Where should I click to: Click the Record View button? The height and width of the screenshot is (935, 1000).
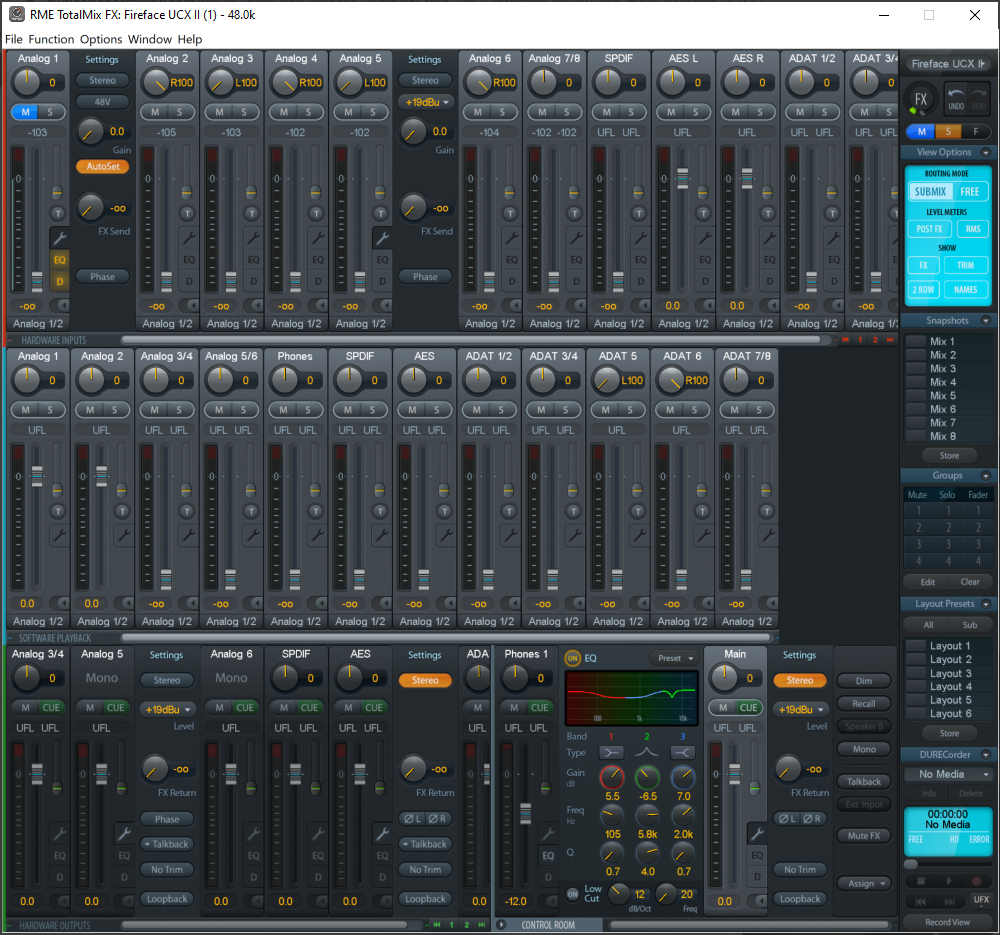tap(948, 922)
